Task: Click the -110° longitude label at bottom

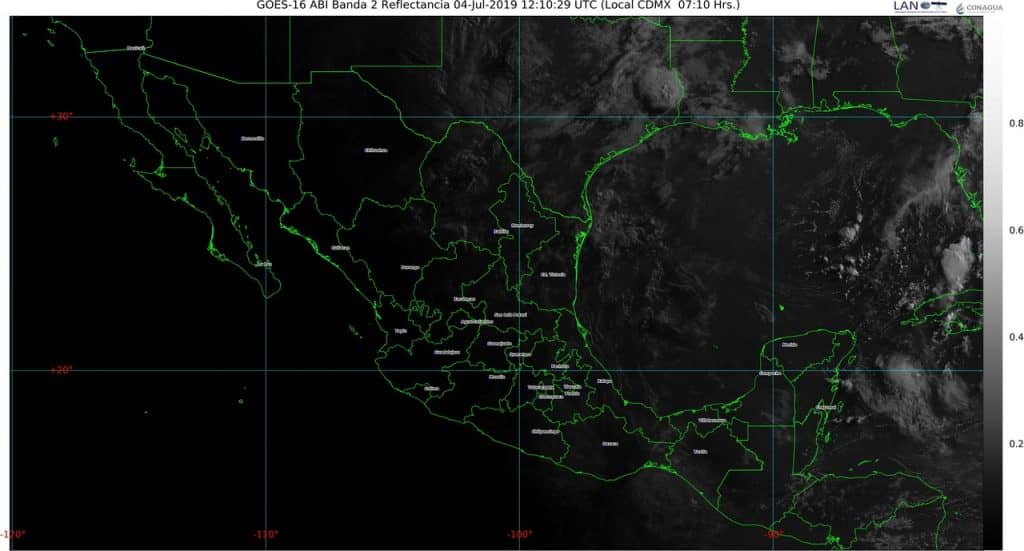Action: (266, 534)
